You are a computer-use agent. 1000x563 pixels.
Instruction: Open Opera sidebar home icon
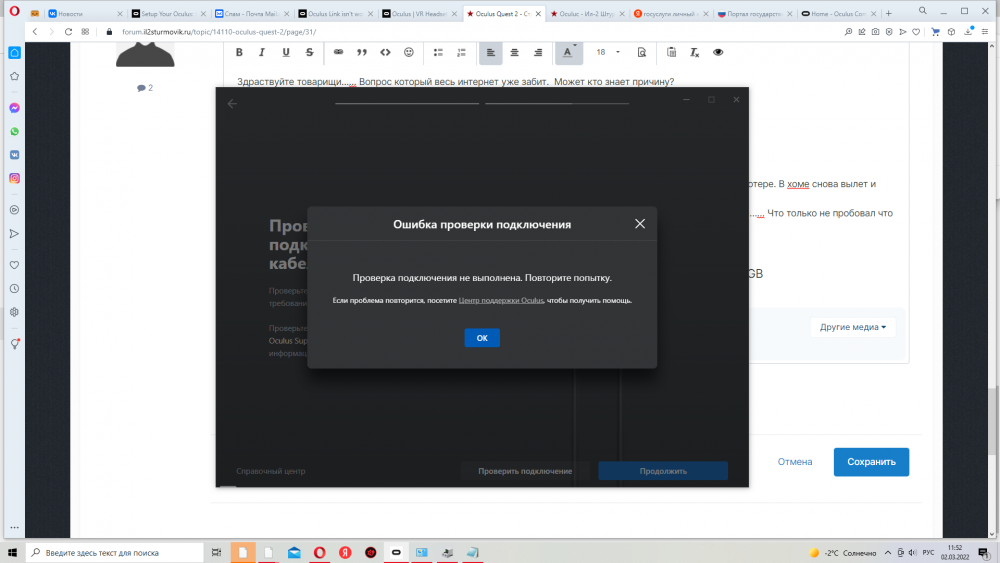[x=15, y=53]
